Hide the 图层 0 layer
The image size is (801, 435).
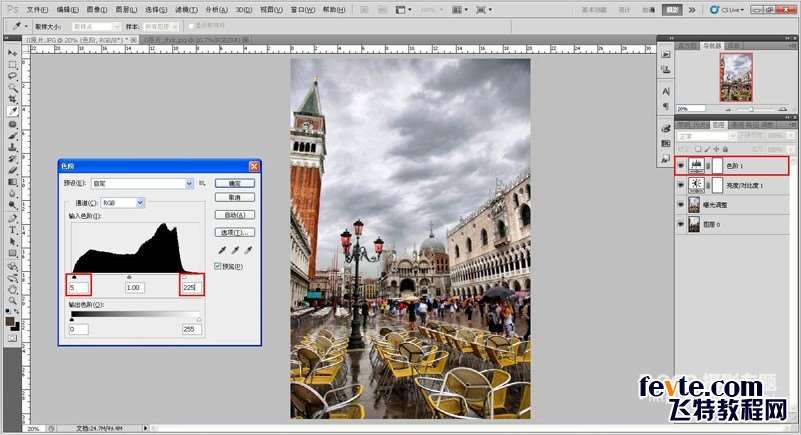680,224
